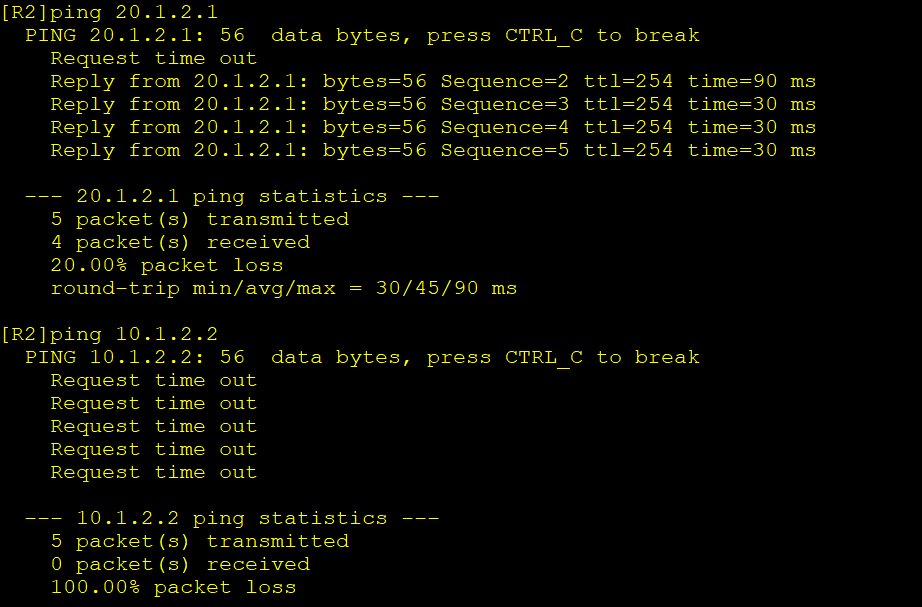Click the reply line with Sequence=2 time=90 ms
This screenshot has height=607, width=922.
pos(433,81)
